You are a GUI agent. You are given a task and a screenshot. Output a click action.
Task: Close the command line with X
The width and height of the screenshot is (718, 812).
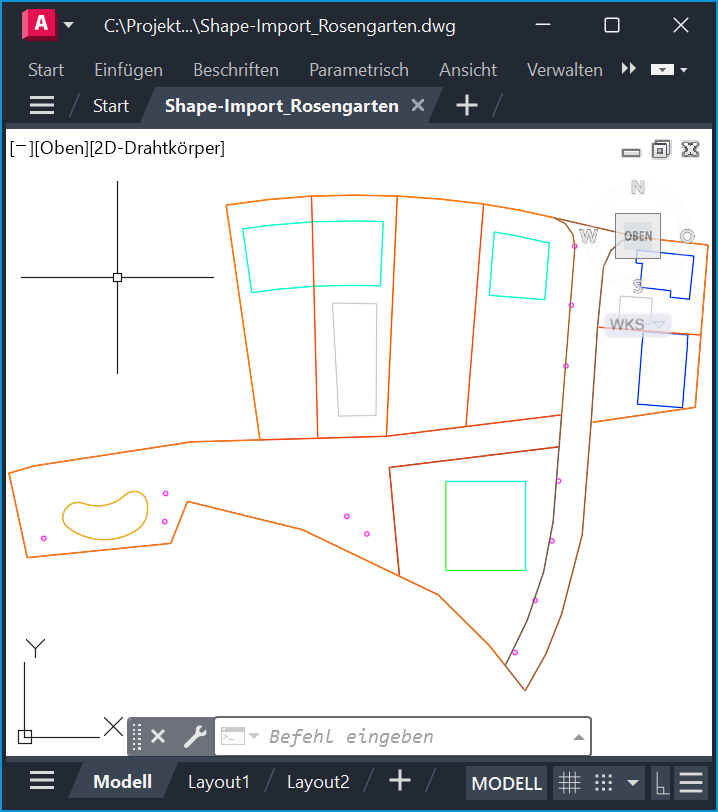(x=158, y=737)
